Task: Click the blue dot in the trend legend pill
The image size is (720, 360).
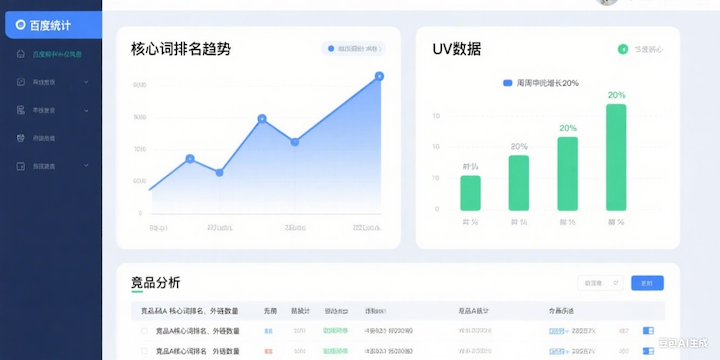Action: click(331, 48)
